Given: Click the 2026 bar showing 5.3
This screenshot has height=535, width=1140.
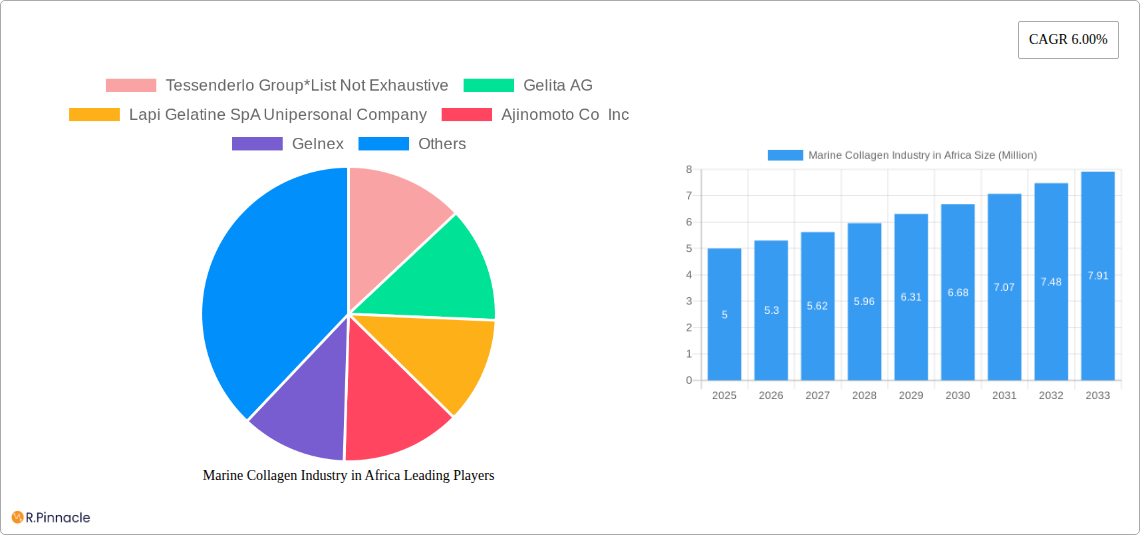Looking at the screenshot, I should coord(771,310).
